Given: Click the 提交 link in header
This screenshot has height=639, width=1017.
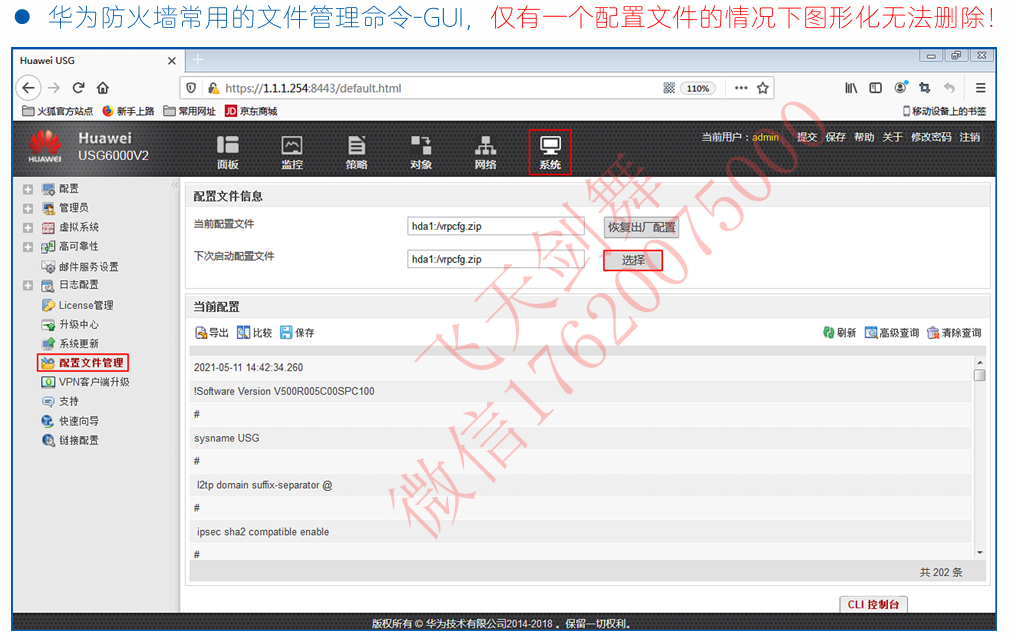Looking at the screenshot, I should pos(806,137).
